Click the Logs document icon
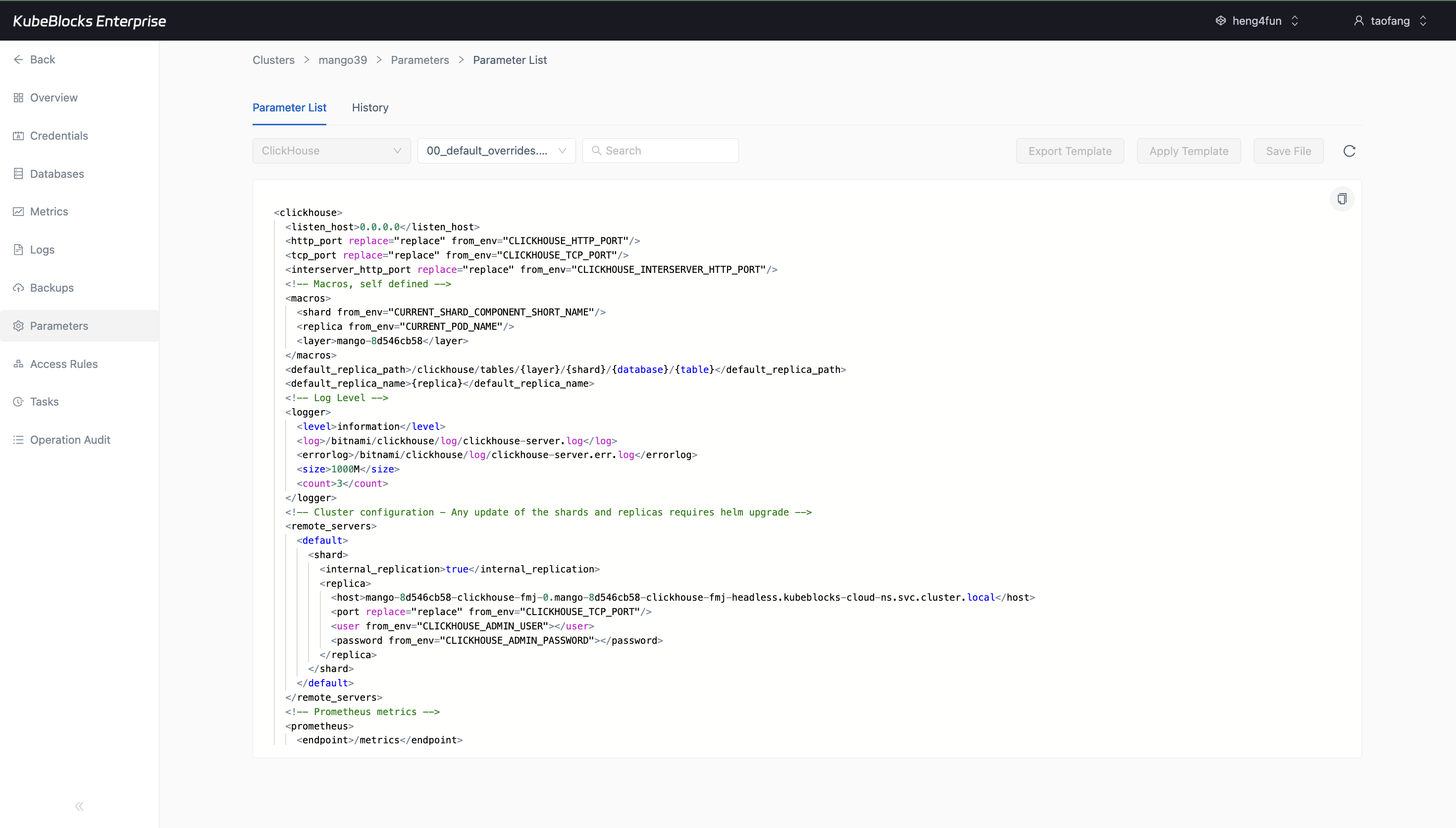 18,250
